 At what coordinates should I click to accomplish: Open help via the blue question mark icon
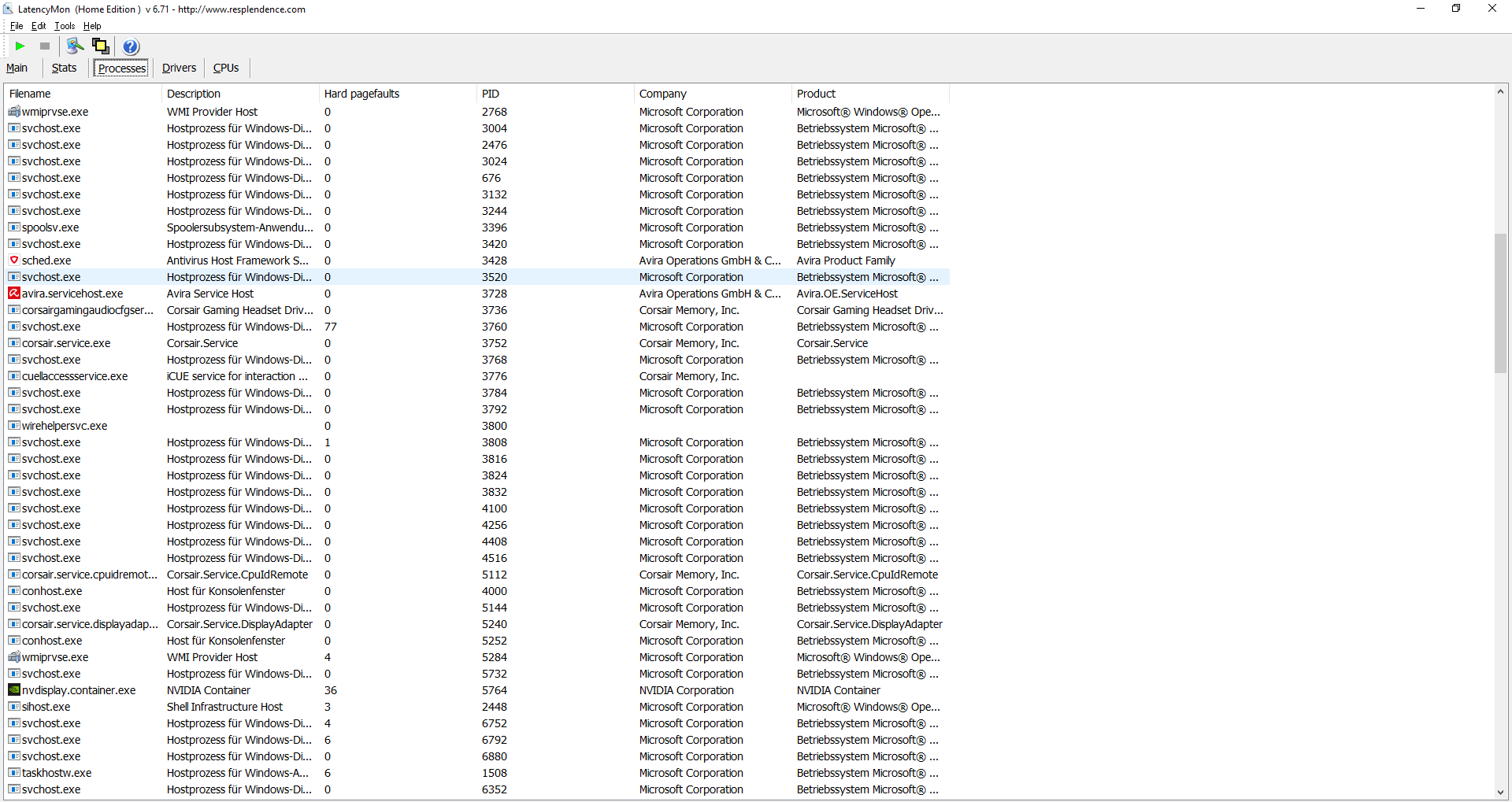tap(131, 46)
